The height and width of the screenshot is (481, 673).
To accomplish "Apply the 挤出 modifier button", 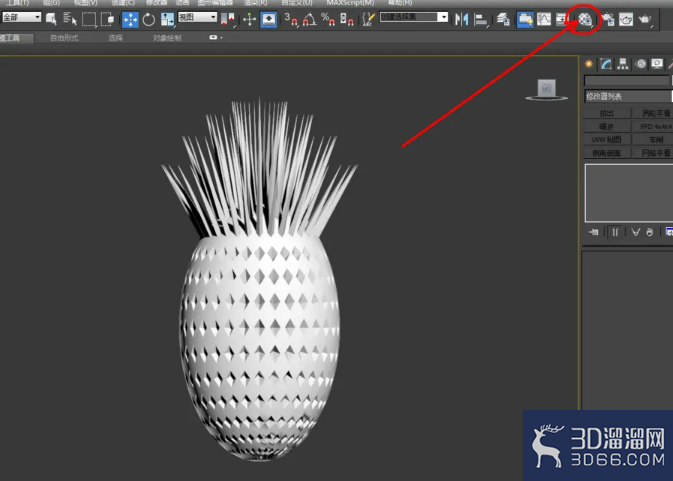I will pyautogui.click(x=607, y=113).
